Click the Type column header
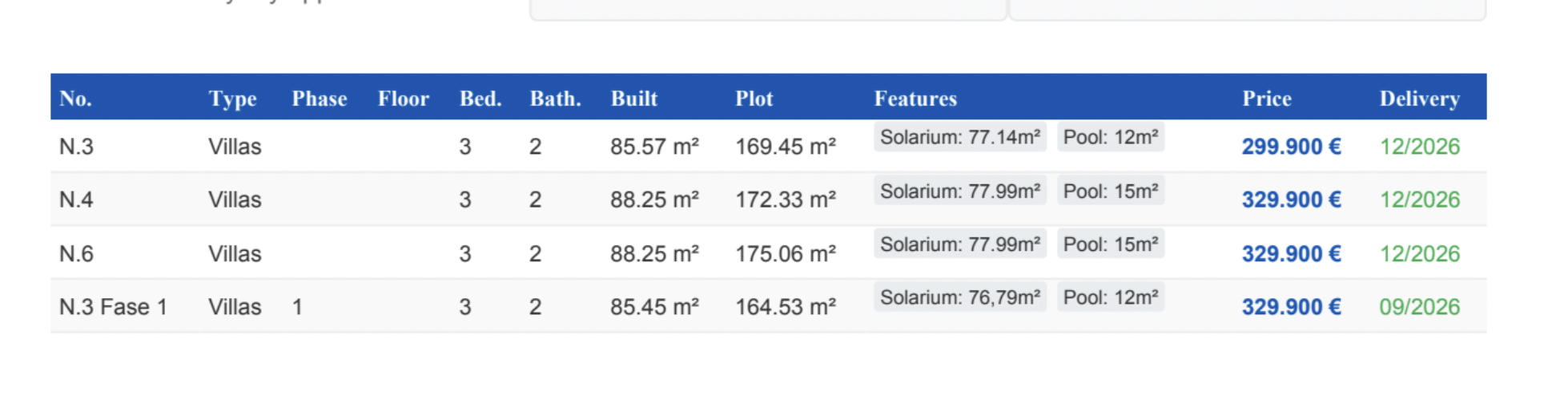This screenshot has width=1568, height=412. coord(232,99)
